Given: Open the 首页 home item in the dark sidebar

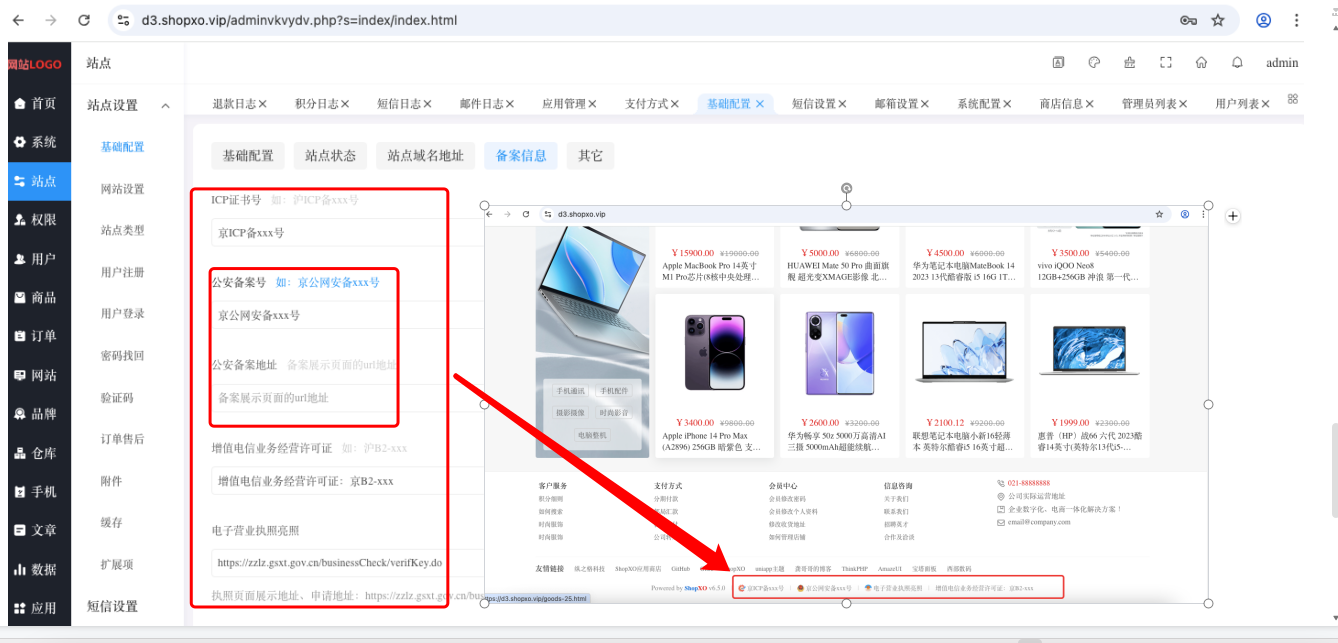Looking at the screenshot, I should 35,103.
